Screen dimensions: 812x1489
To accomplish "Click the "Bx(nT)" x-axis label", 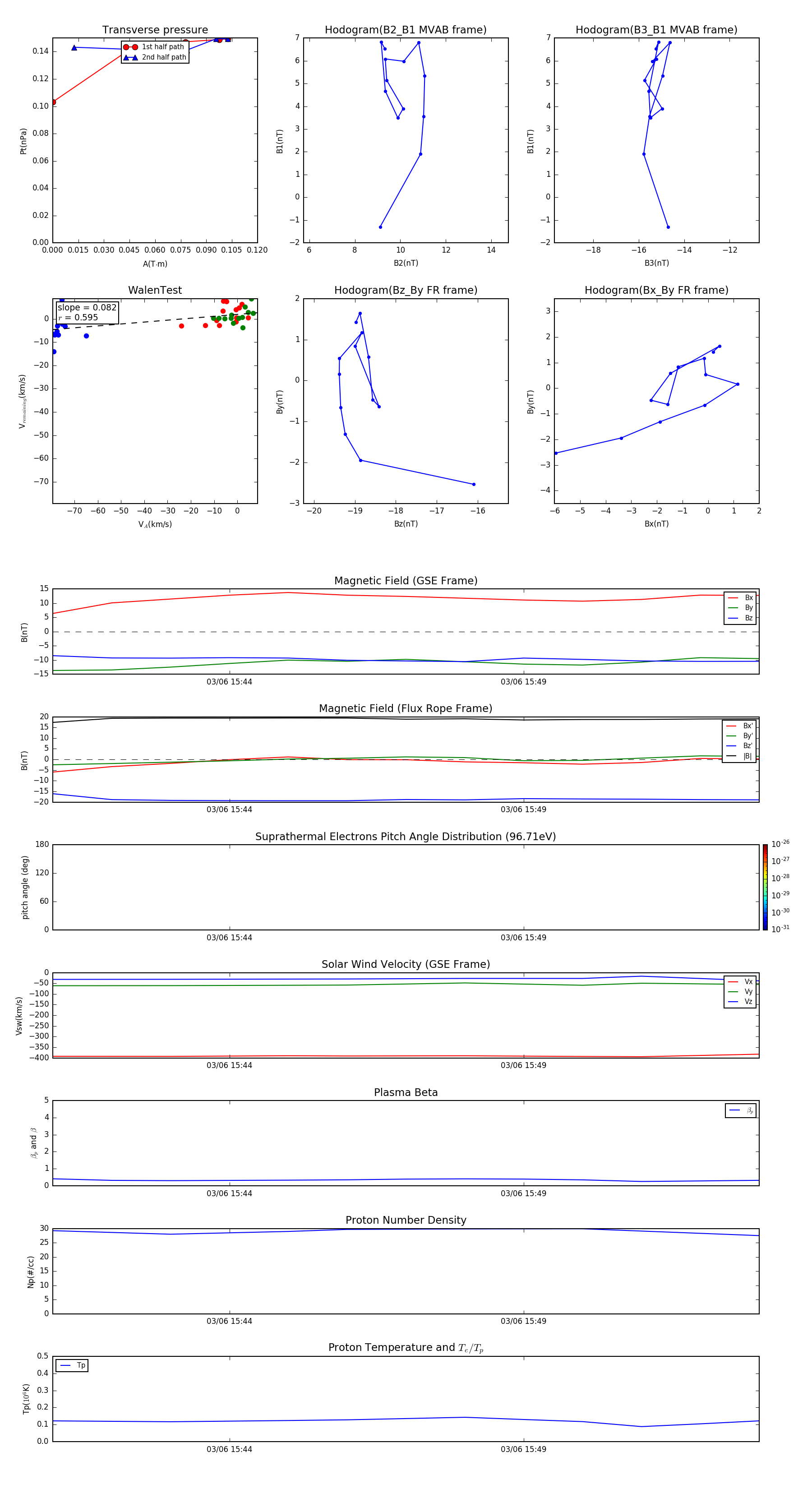I will (x=656, y=524).
